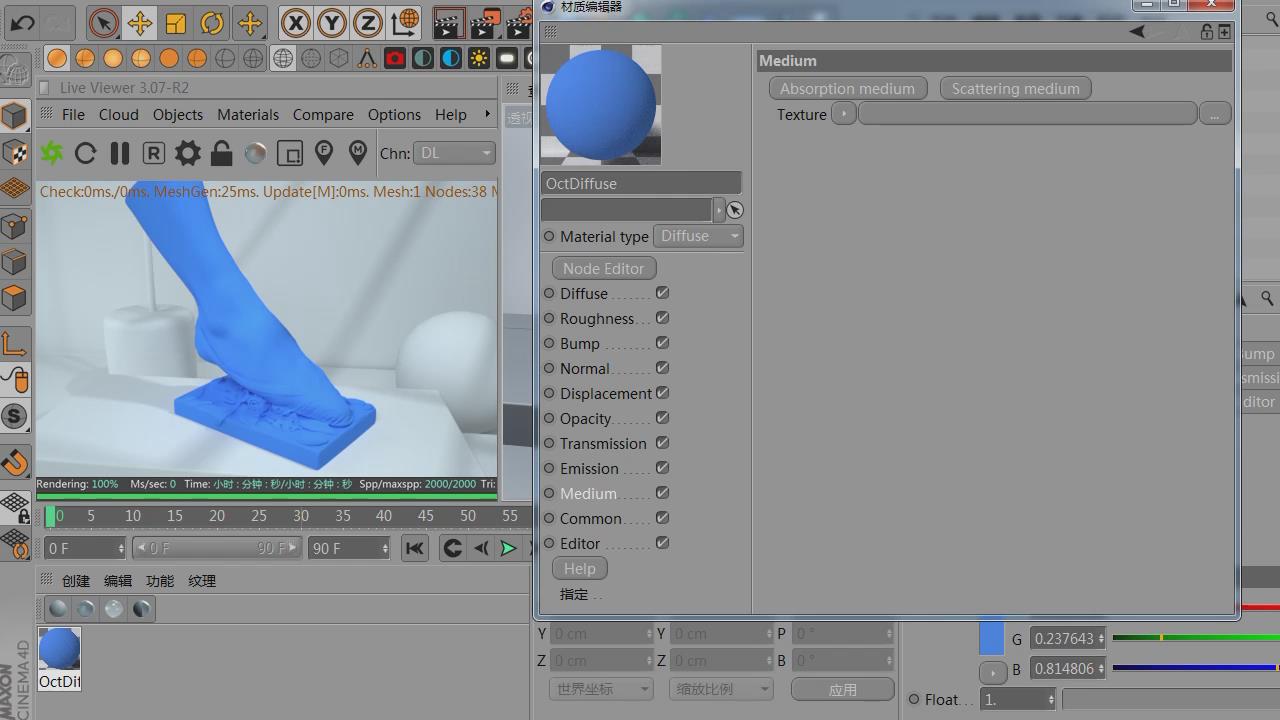The image size is (1280, 720).
Task: Open the Compare menu
Action: coord(323,115)
